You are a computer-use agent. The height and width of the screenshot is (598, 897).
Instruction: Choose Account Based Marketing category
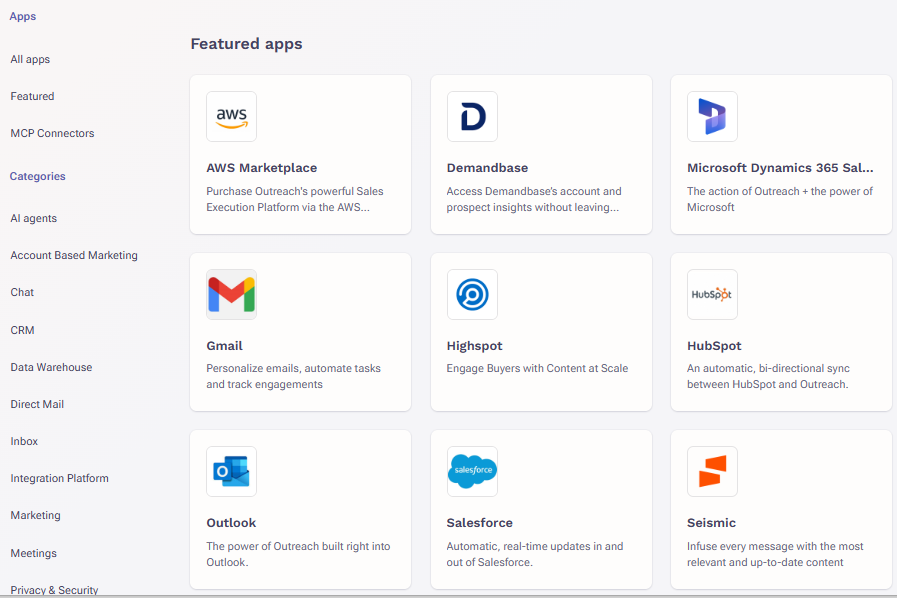pos(74,255)
